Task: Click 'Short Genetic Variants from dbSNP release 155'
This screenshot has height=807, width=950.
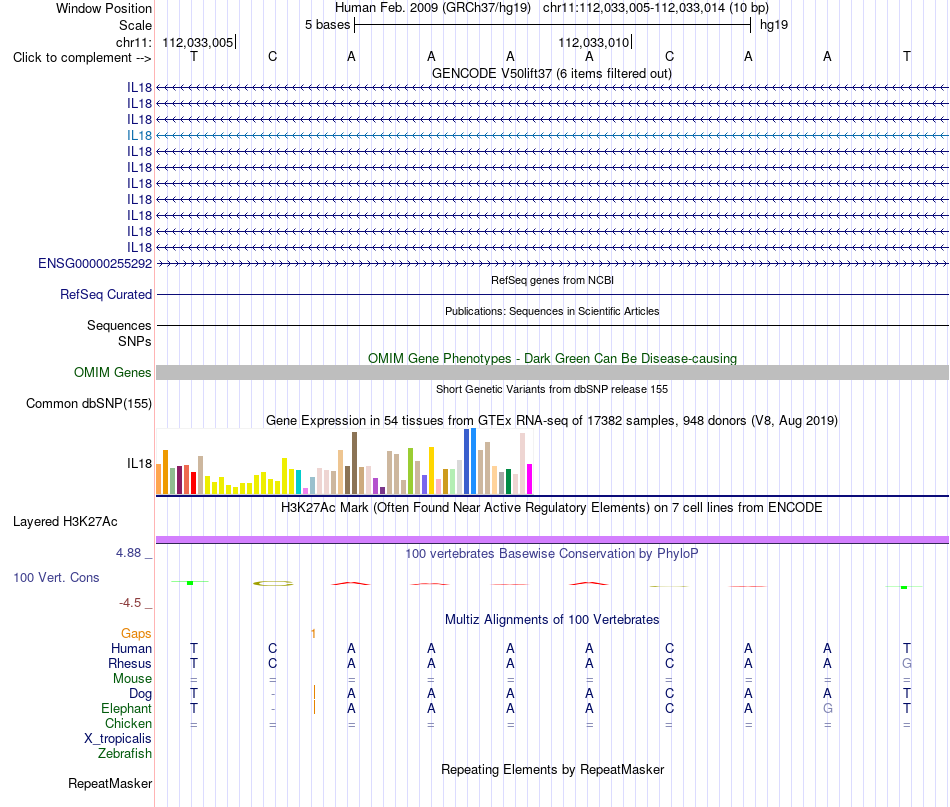Action: tap(552, 390)
